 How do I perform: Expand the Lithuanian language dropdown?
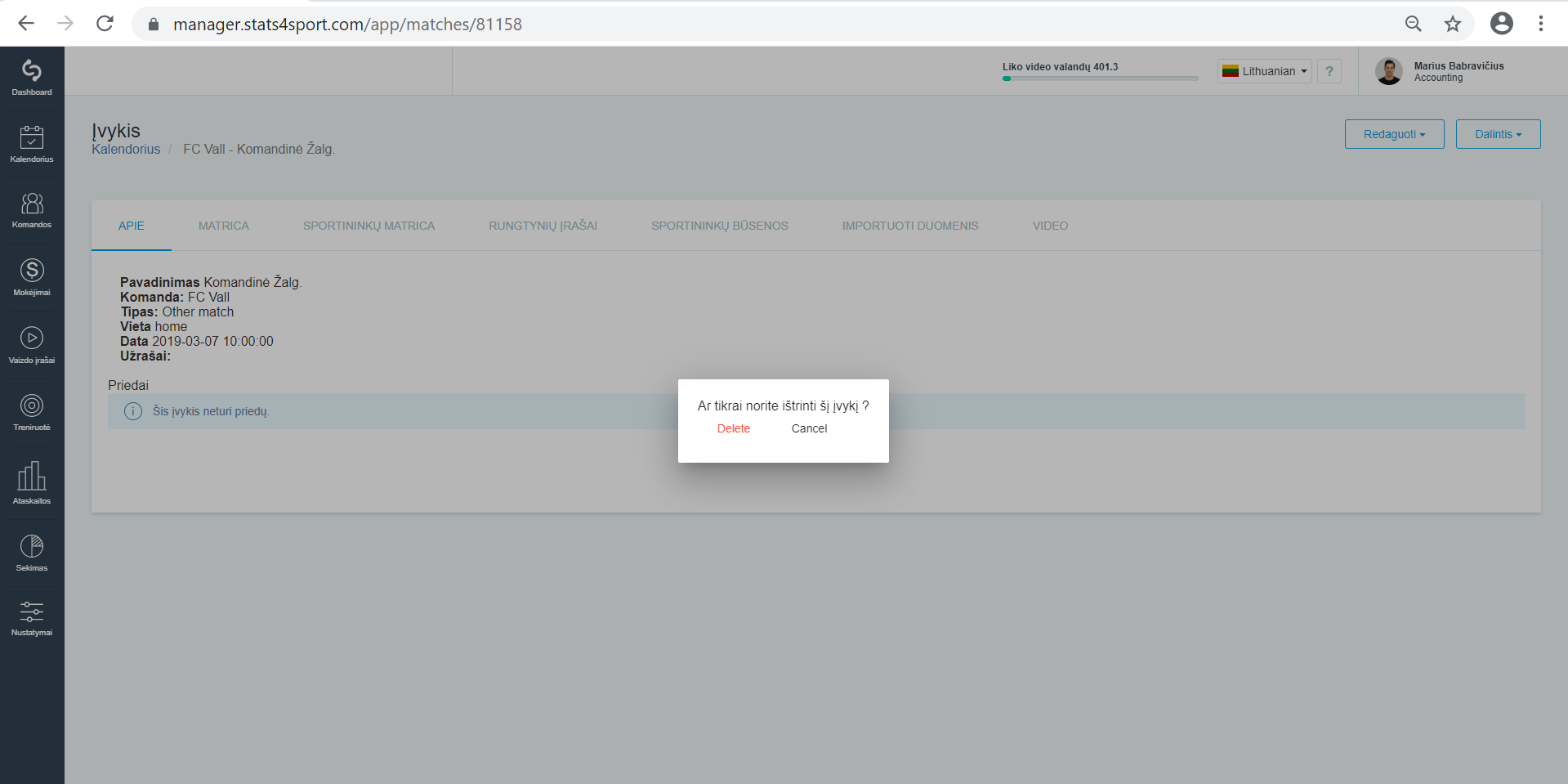(x=1265, y=71)
